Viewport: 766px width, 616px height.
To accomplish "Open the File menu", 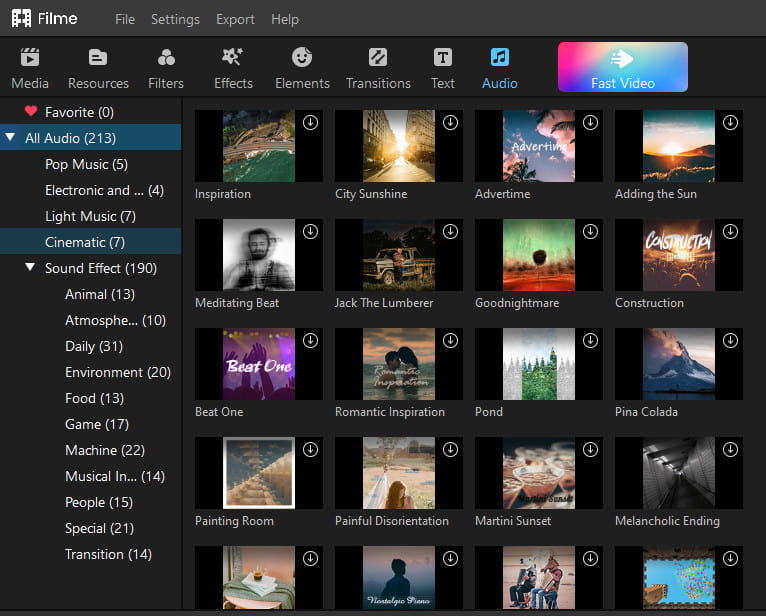I will coord(125,19).
